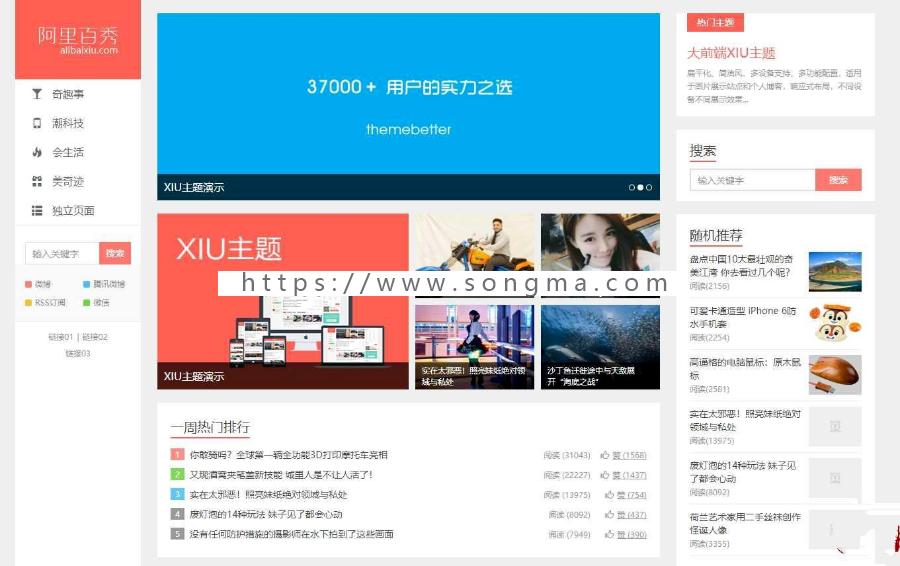Open the 链接02 footer link
900x566 pixels.
(x=95, y=337)
